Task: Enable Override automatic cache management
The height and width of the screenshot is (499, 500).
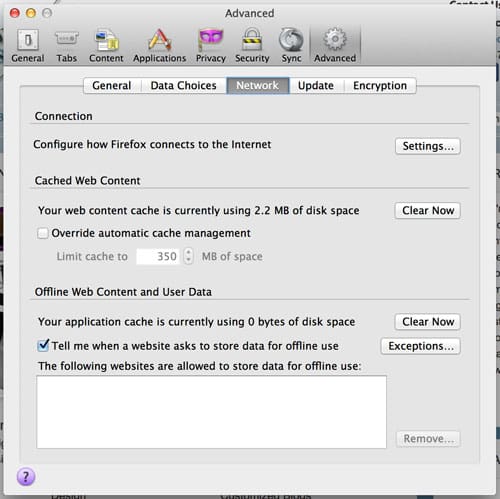Action: [43, 233]
